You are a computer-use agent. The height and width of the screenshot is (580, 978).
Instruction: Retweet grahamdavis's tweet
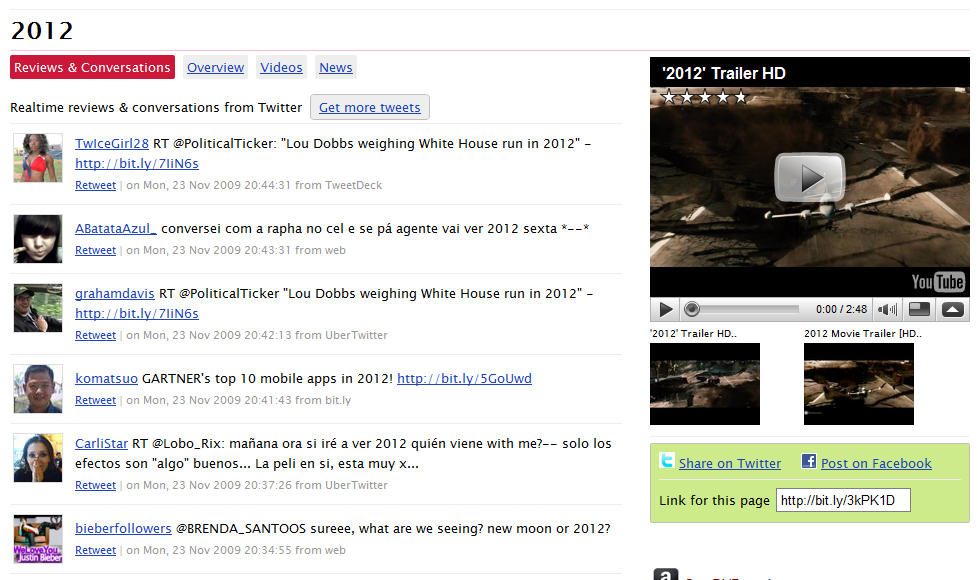coord(95,335)
